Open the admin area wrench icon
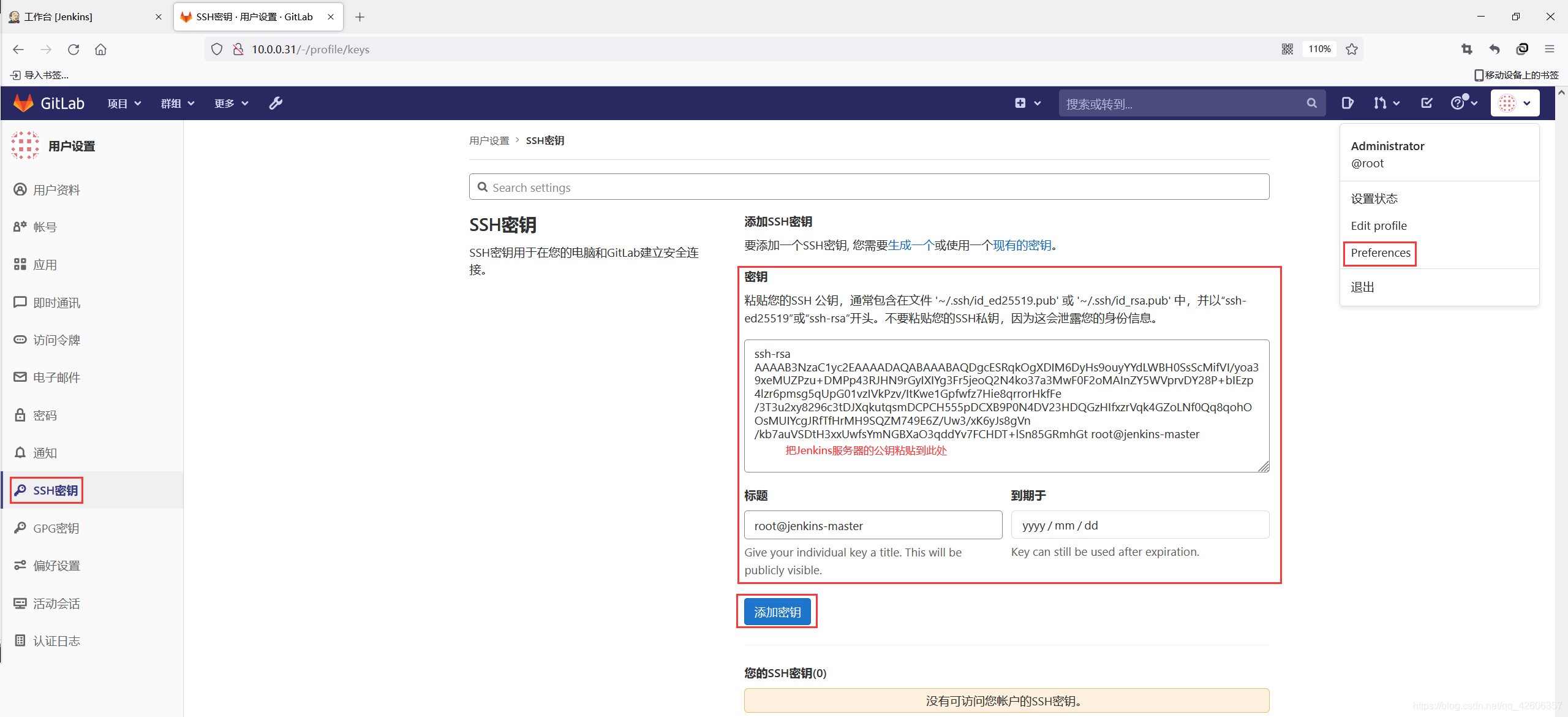The image size is (1568, 717). tap(276, 103)
